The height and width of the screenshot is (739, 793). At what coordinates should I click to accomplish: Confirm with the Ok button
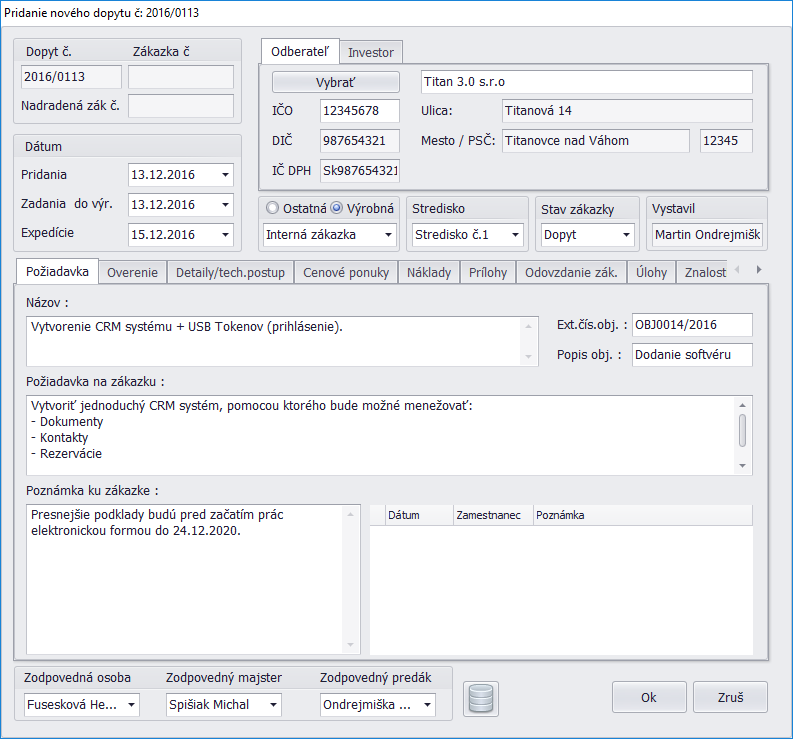649,697
